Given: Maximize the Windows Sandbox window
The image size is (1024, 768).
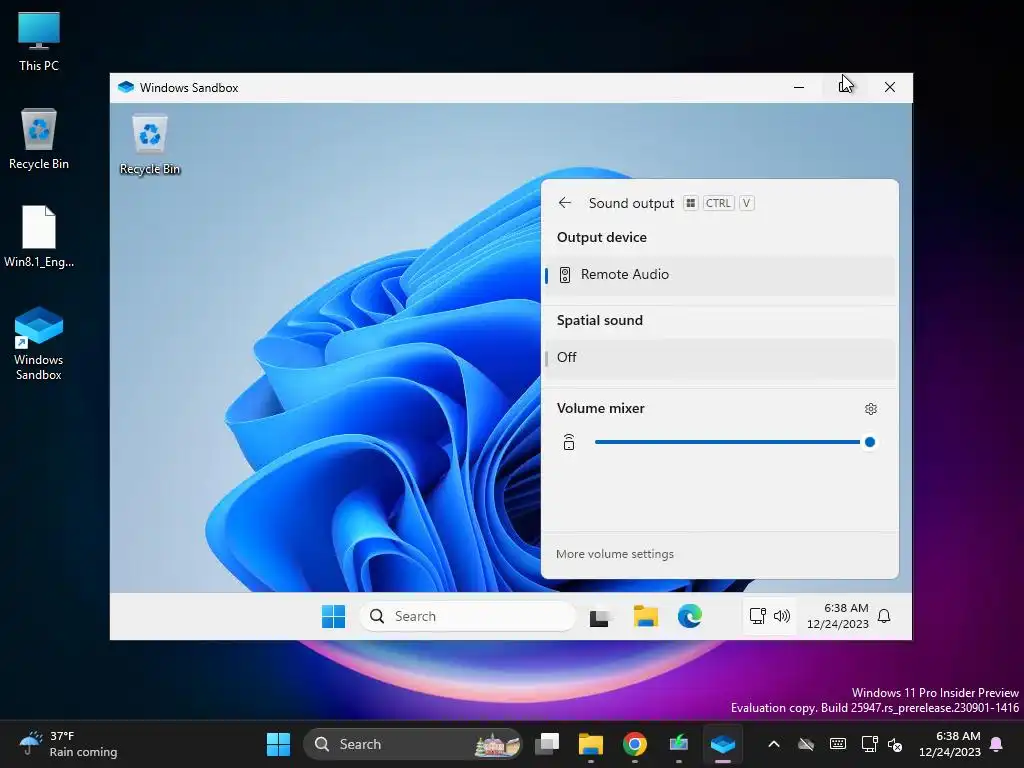Looking at the screenshot, I should [x=844, y=87].
